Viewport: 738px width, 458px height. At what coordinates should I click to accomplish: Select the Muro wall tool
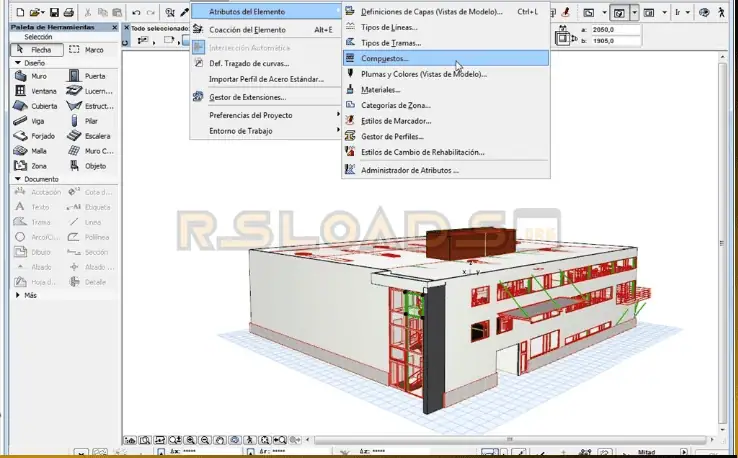[x=31, y=76]
